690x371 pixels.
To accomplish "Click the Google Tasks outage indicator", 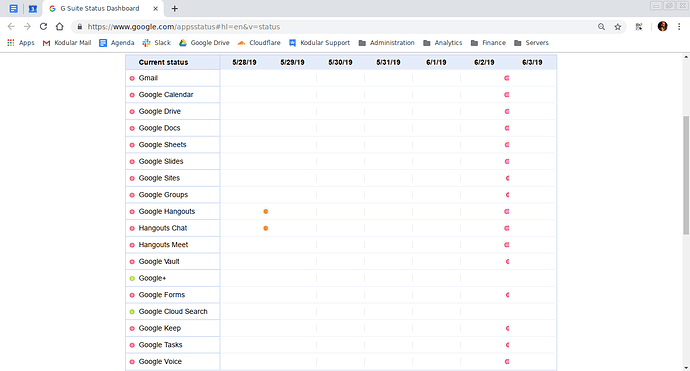I will 507,345.
